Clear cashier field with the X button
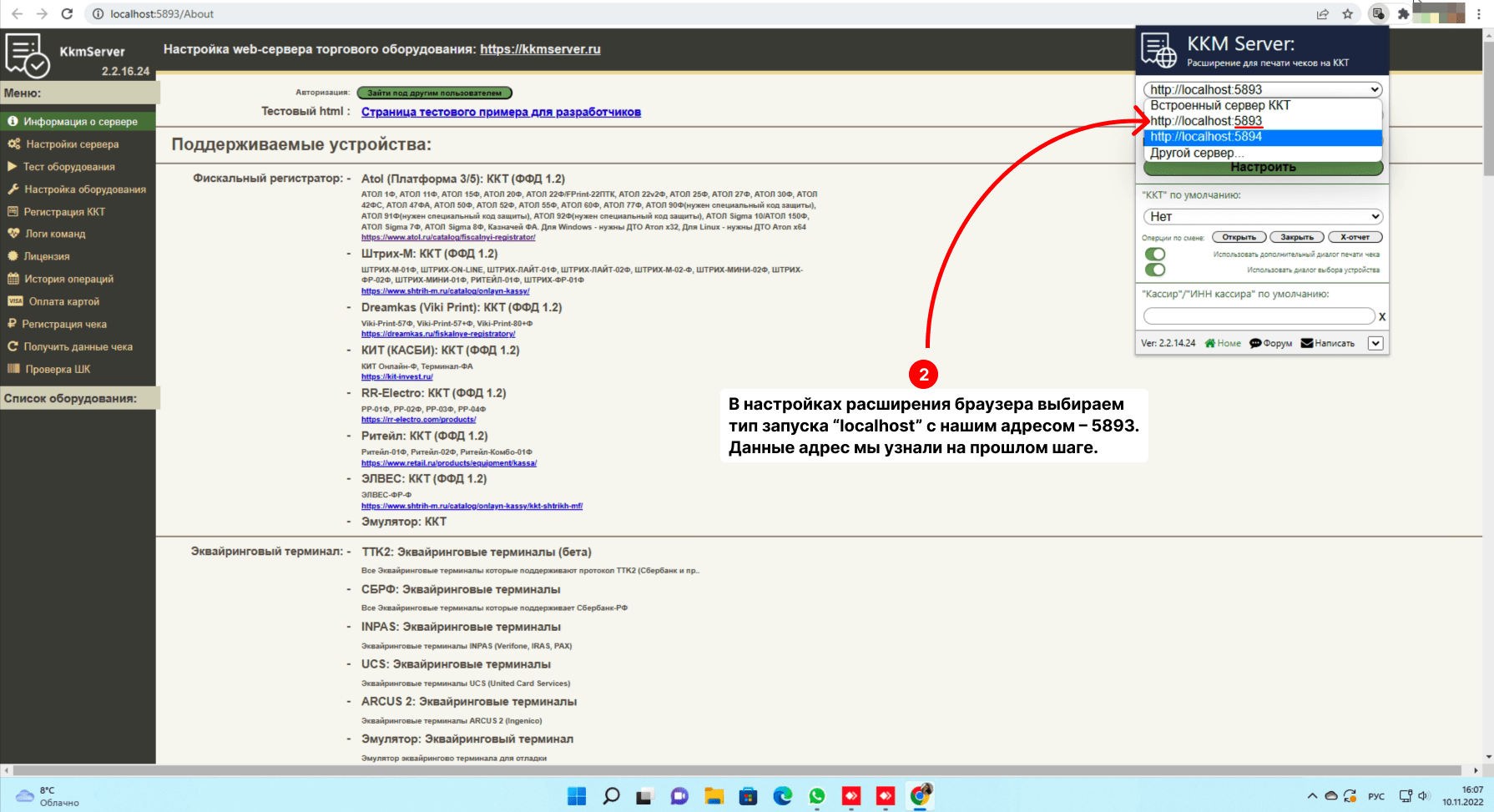Image resolution: width=1494 pixels, height=812 pixels. coord(1382,317)
